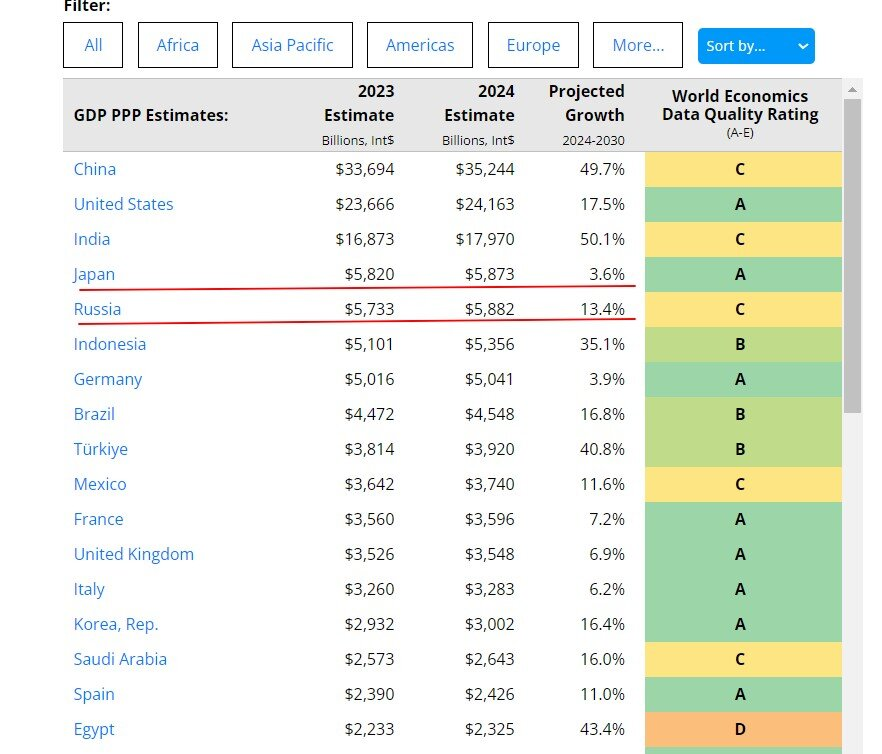
Task: Select Korea, Rep. 2024 estimate $3,002
Action: 489,624
